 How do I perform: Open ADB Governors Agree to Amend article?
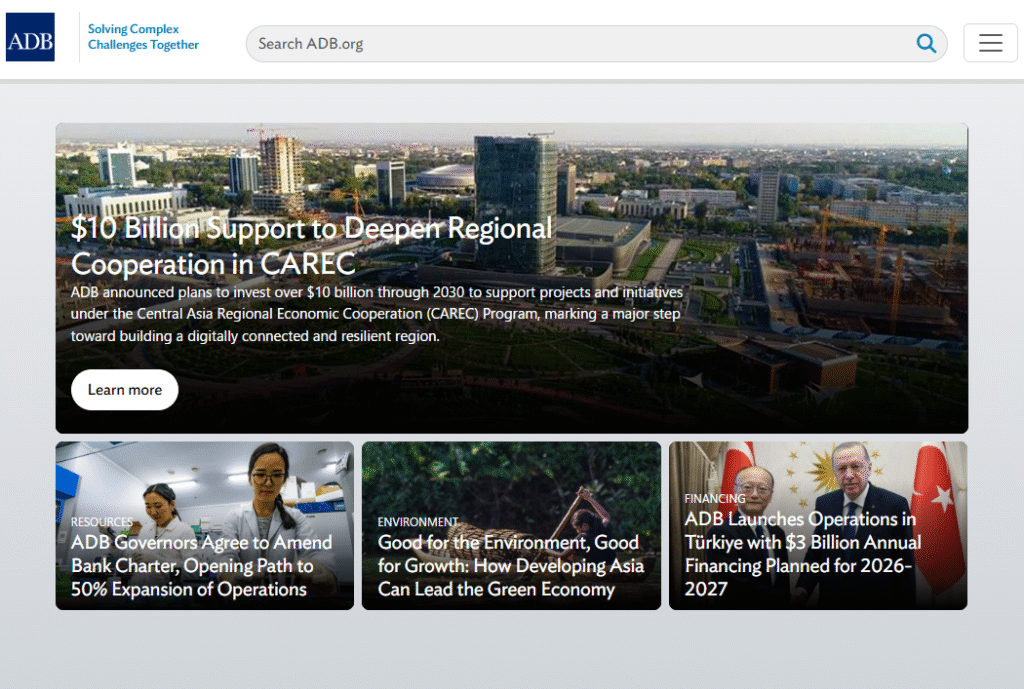(x=201, y=566)
